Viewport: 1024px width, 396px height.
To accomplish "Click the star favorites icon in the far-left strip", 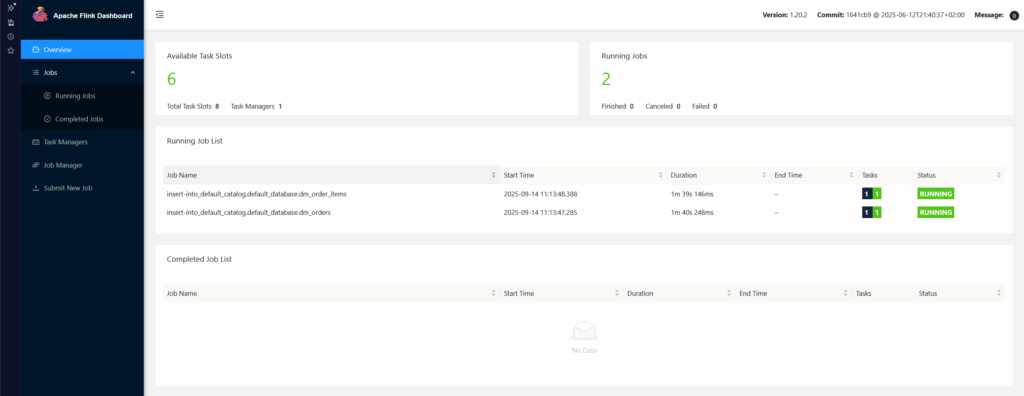I will pos(10,50).
